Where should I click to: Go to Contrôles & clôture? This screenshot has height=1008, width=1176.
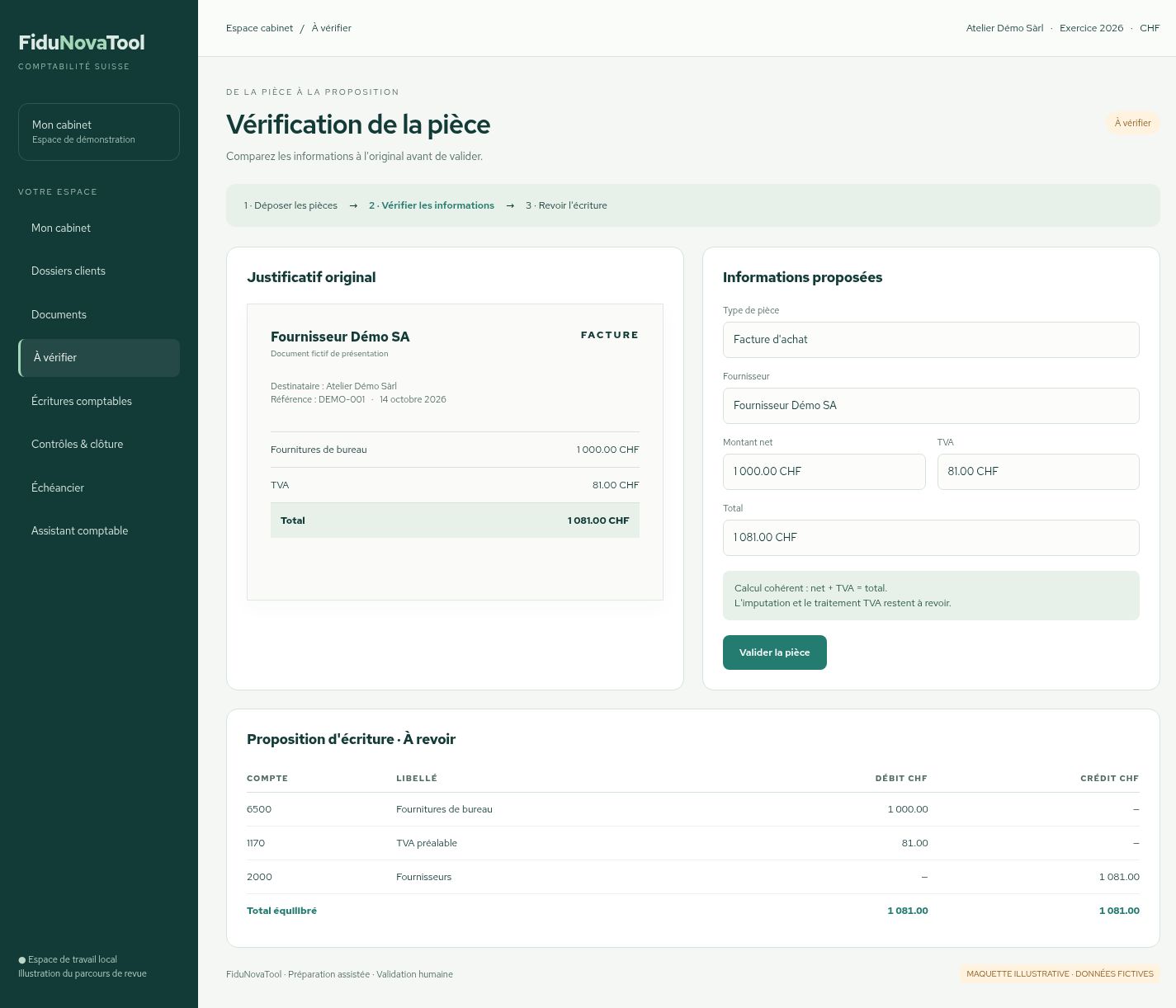(99, 445)
